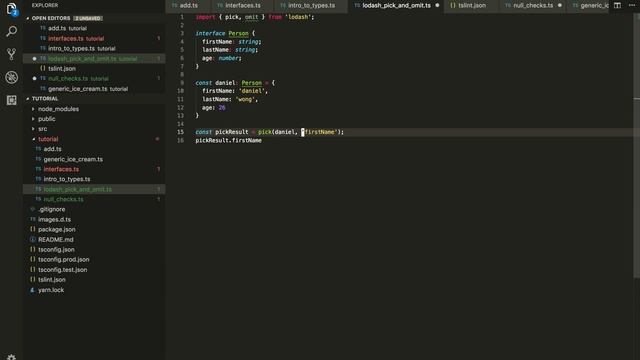The height and width of the screenshot is (360, 640).
Task: Click the Person interface name on line 3
Action: tap(238, 33)
